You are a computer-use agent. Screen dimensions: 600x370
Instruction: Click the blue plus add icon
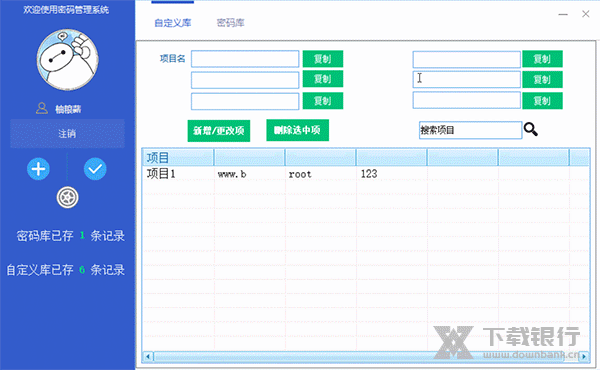point(38,169)
